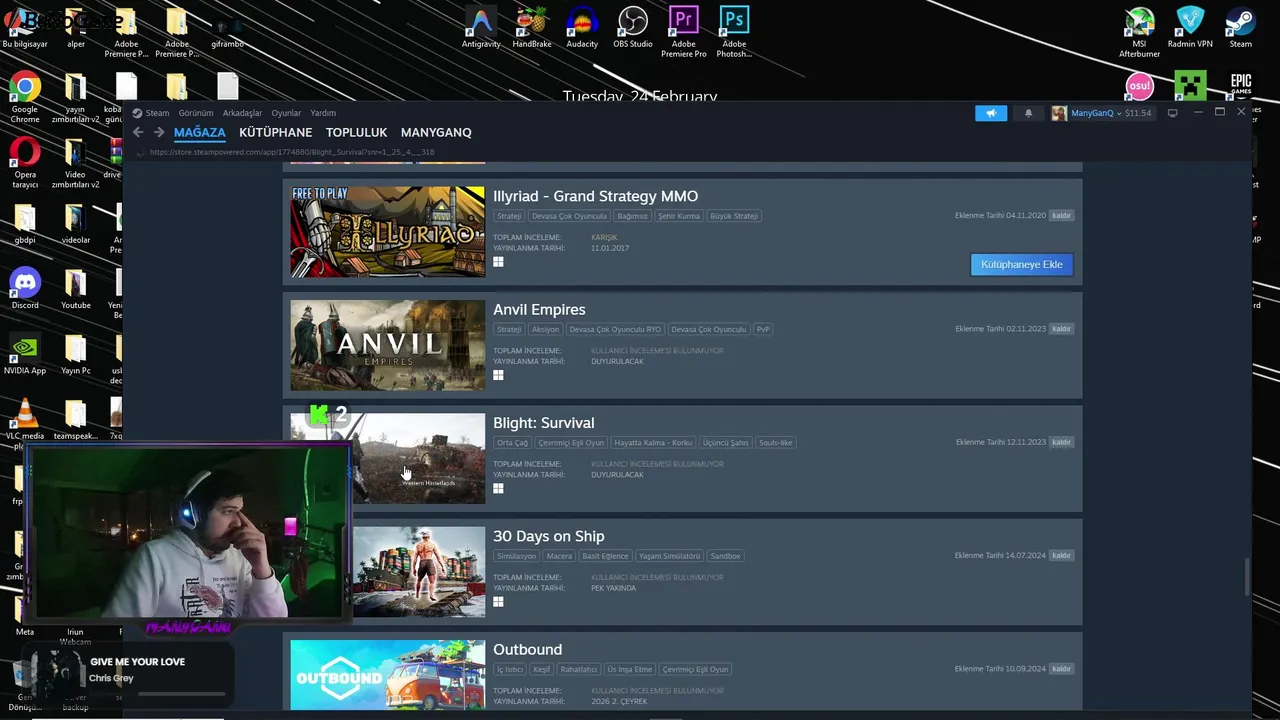1280x720 pixels.
Task: Switch to the MANYGANQ tab
Action: tap(436, 132)
